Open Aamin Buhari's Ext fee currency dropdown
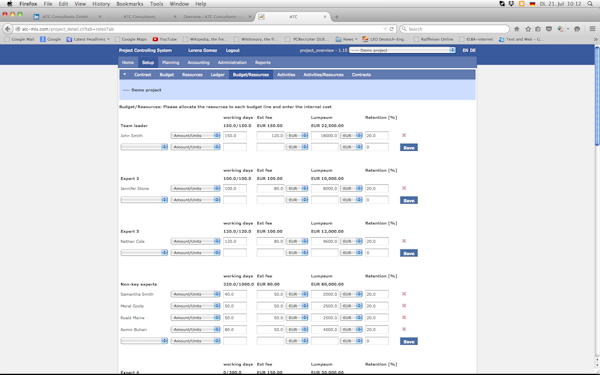Viewport: 600px width, 375px height. 297,329
